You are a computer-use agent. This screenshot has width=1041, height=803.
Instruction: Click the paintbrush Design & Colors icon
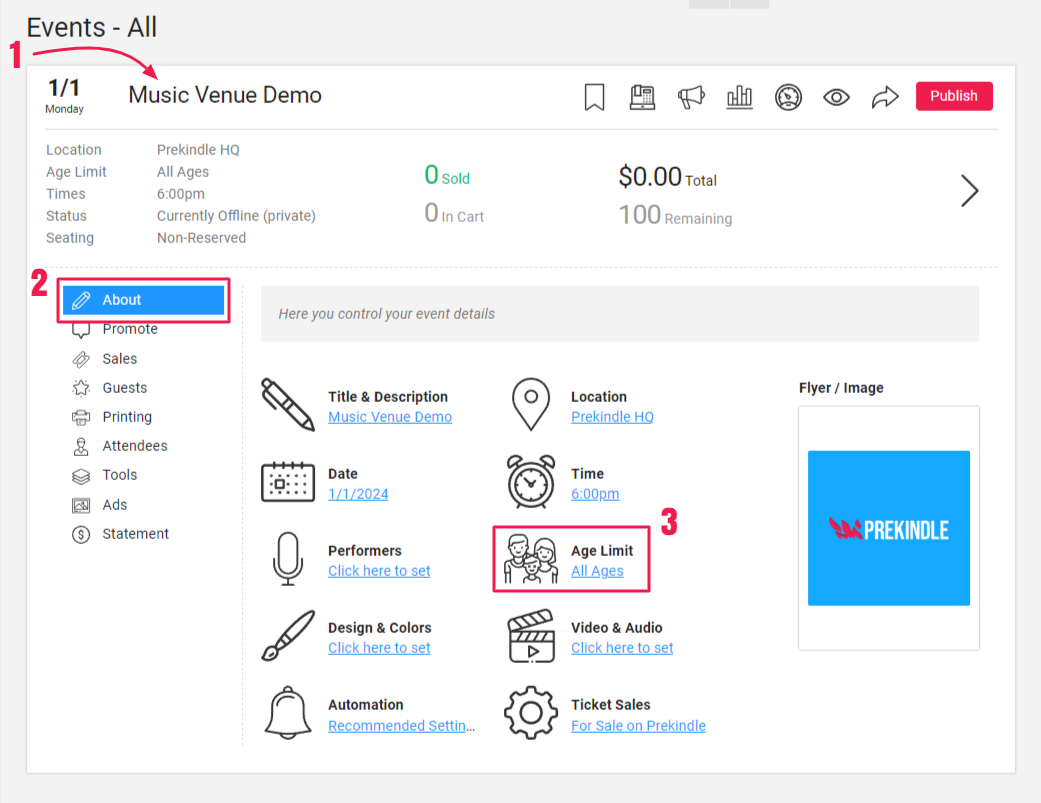point(287,636)
